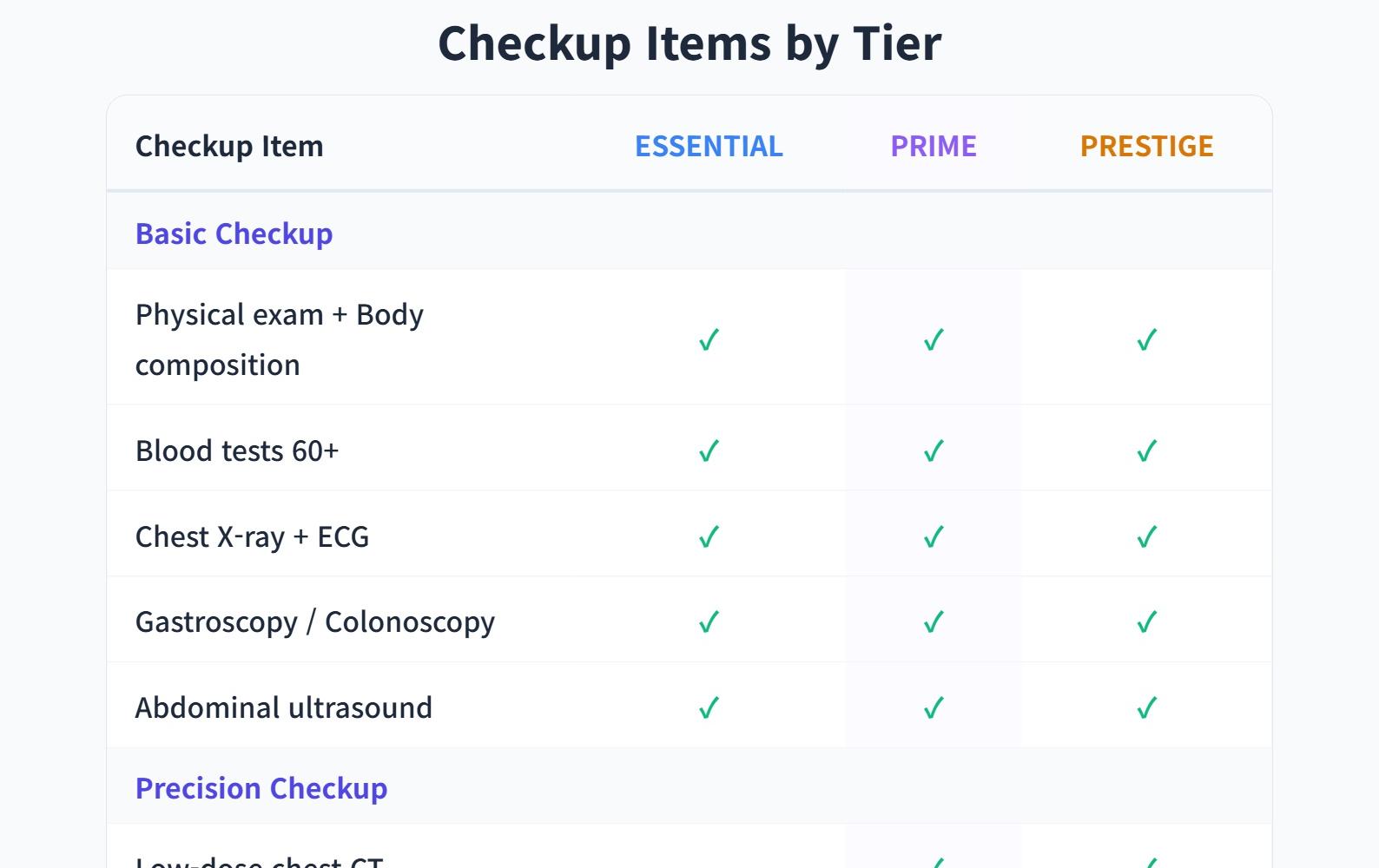This screenshot has width=1379, height=868.
Task: Select the PRIME tier column header
Action: coord(934,146)
